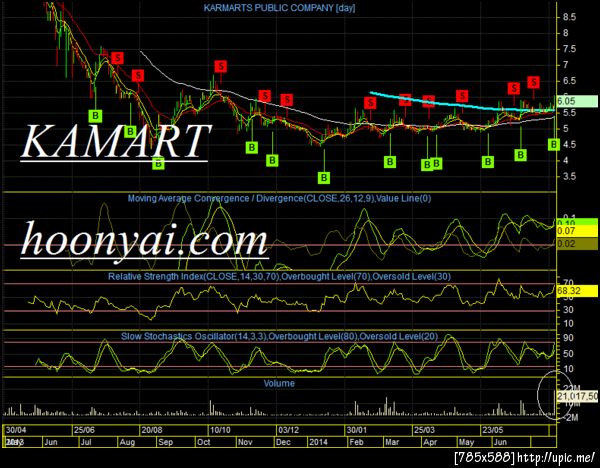Click the 30/01 date label

tap(356, 430)
